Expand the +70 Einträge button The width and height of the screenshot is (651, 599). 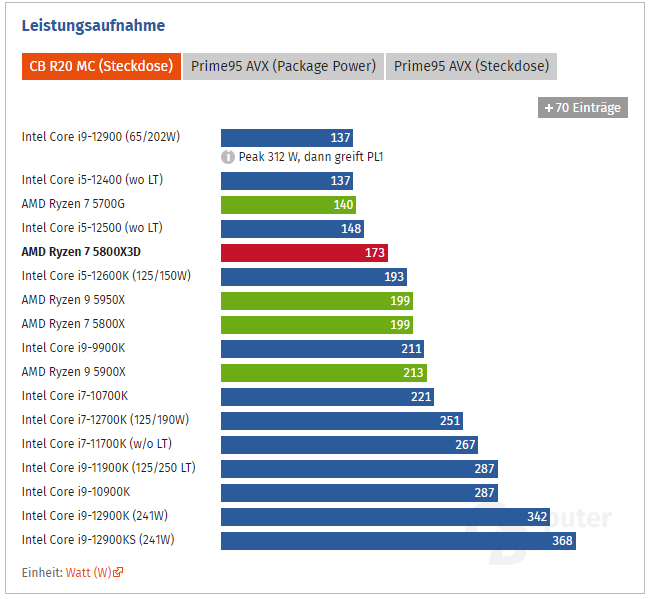582,108
